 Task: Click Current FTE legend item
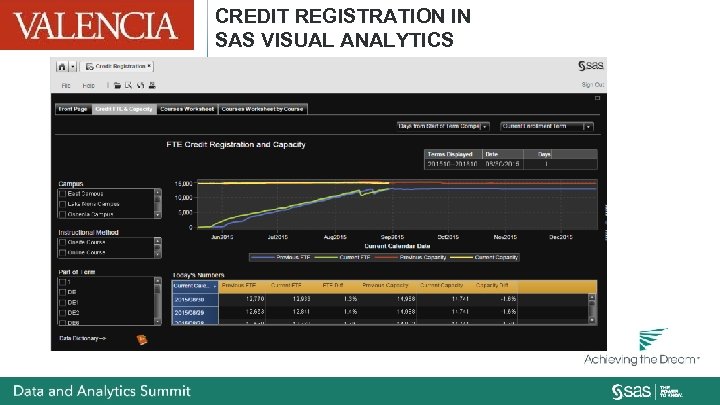click(x=343, y=257)
